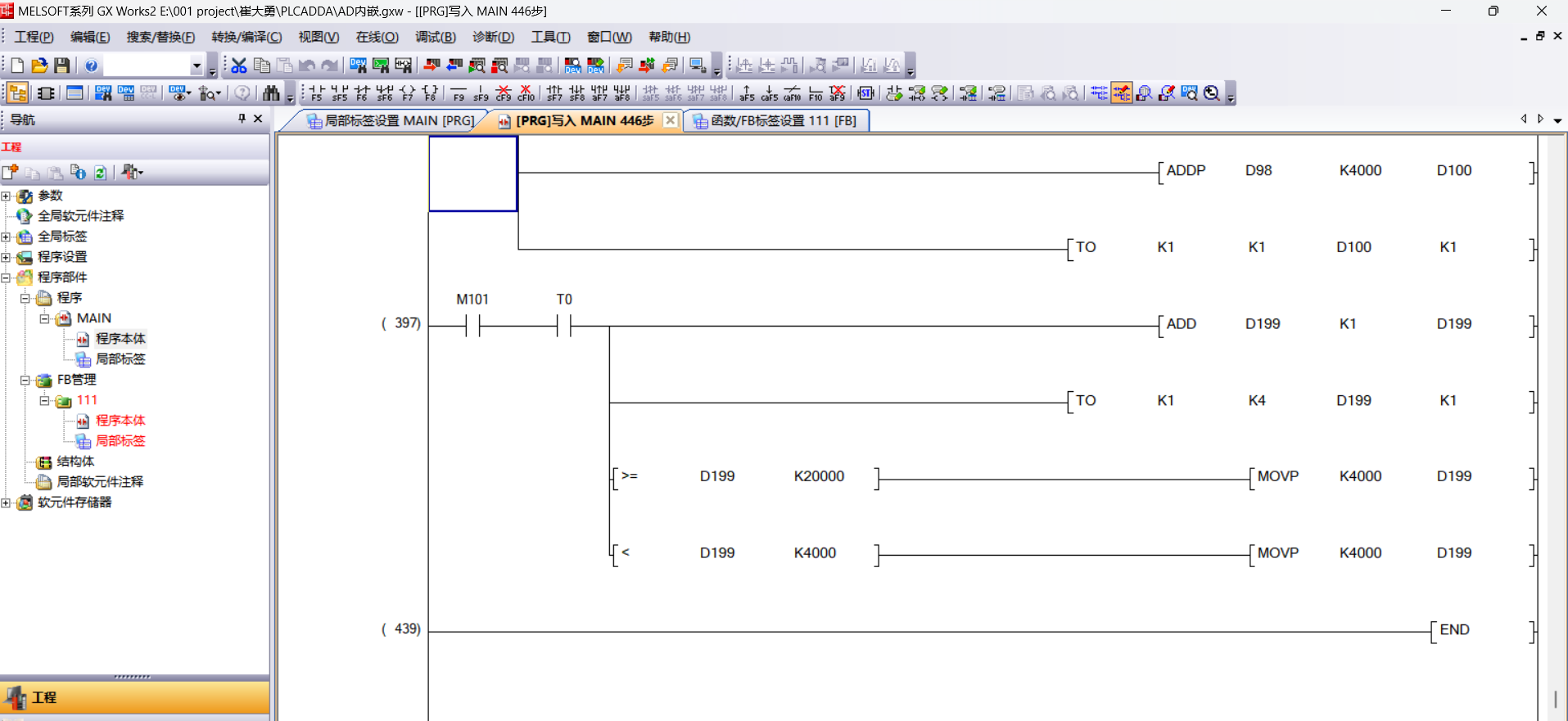Open the 工程(P) menu
1568x721 pixels.
34,37
